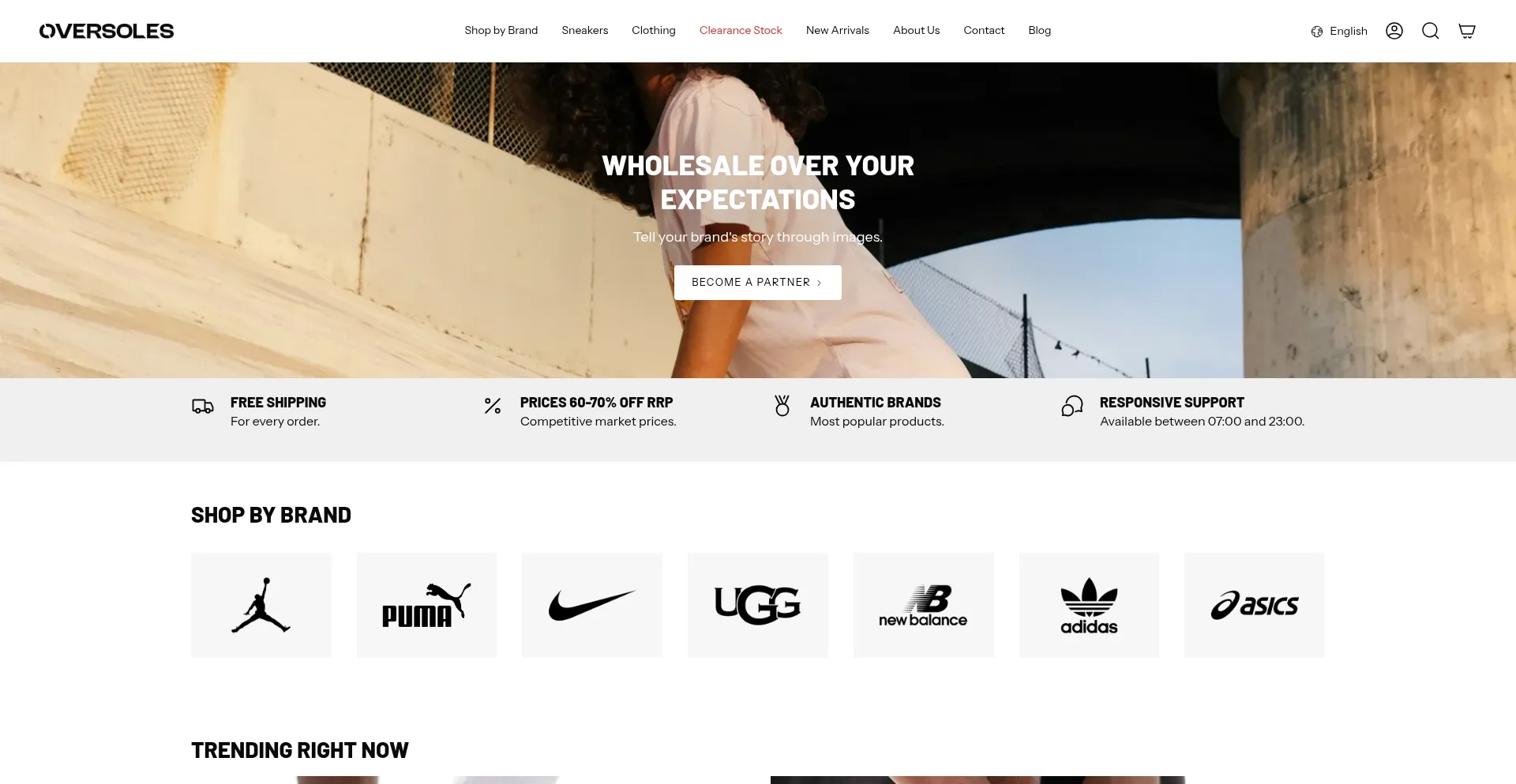Click the Become a Partner button
1516x784 pixels.
pos(758,283)
